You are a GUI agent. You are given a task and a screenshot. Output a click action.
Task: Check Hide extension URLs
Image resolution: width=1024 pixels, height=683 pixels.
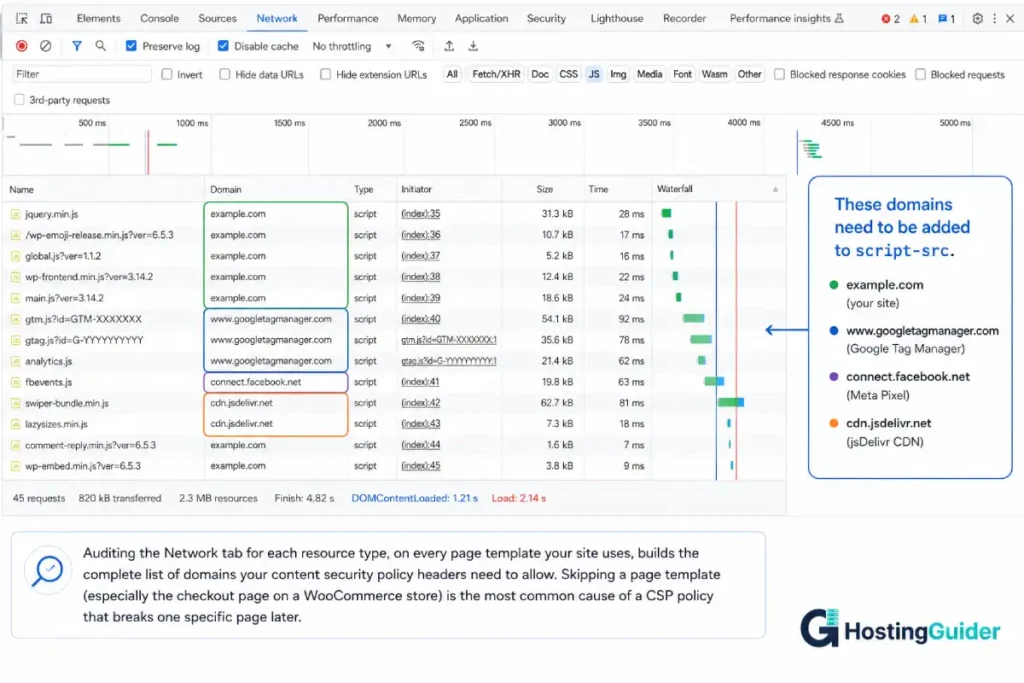(x=325, y=74)
